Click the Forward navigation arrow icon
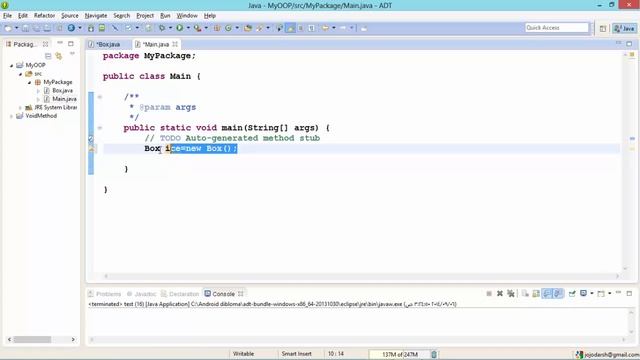This screenshot has height=360, width=640. tap(343, 28)
